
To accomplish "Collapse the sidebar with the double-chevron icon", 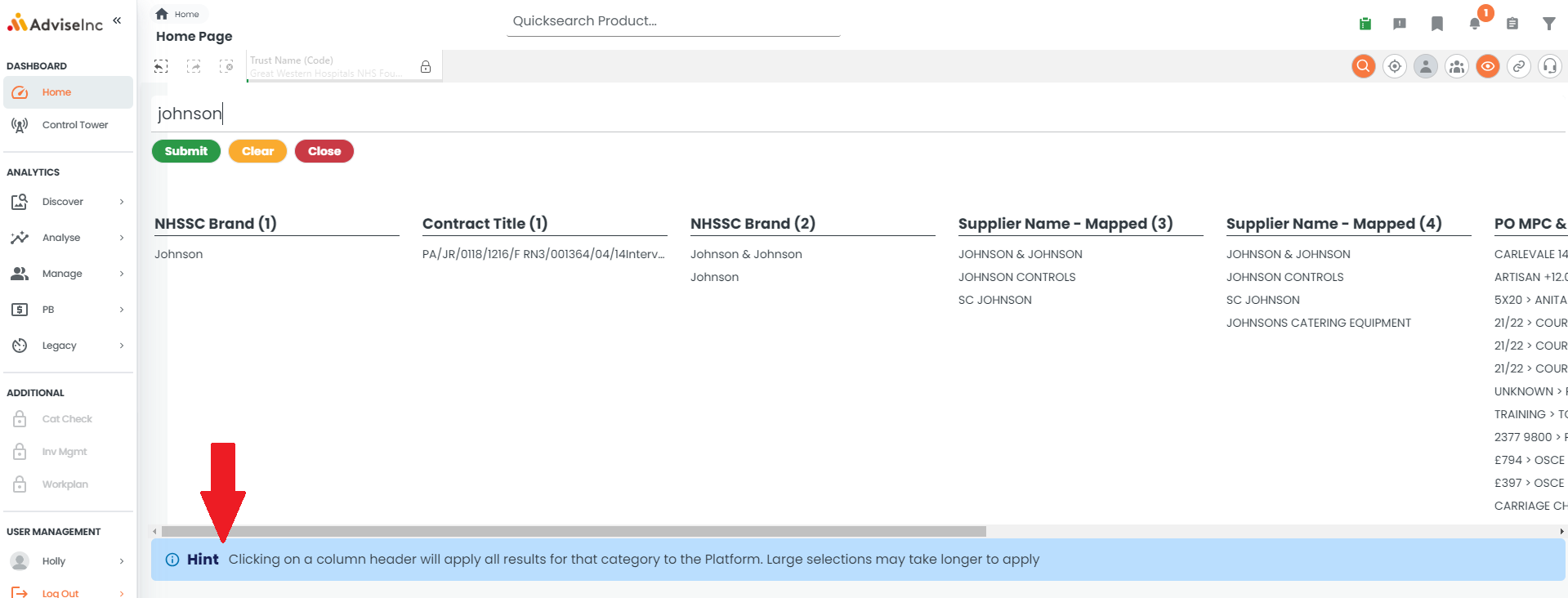I will pos(117,20).
